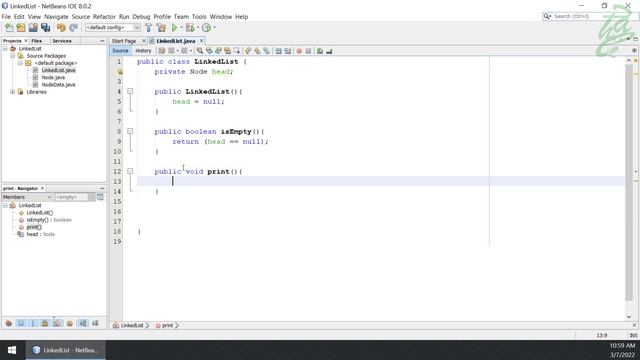Screen dimensions: 640x360
Task: Click the Clean and Build Project icon
Action: pyautogui.click(x=162, y=27)
